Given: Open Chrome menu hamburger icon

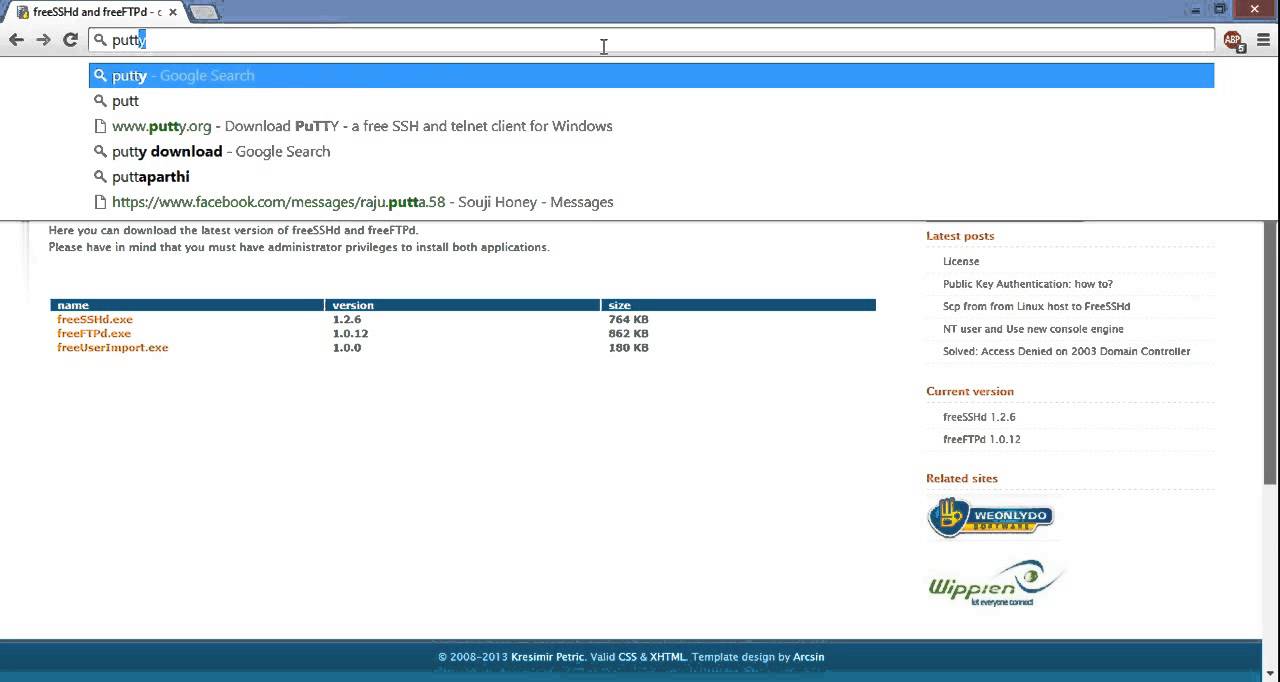Looking at the screenshot, I should click(x=1264, y=40).
